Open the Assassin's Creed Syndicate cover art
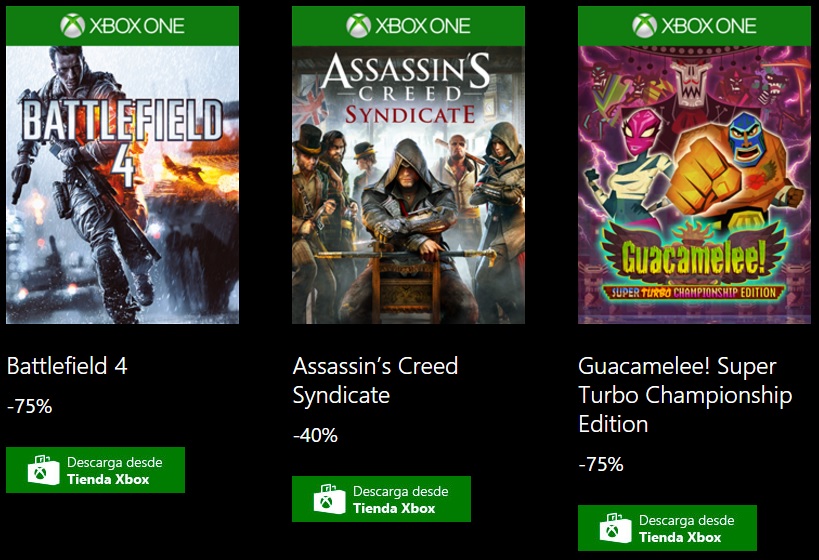 tap(408, 185)
